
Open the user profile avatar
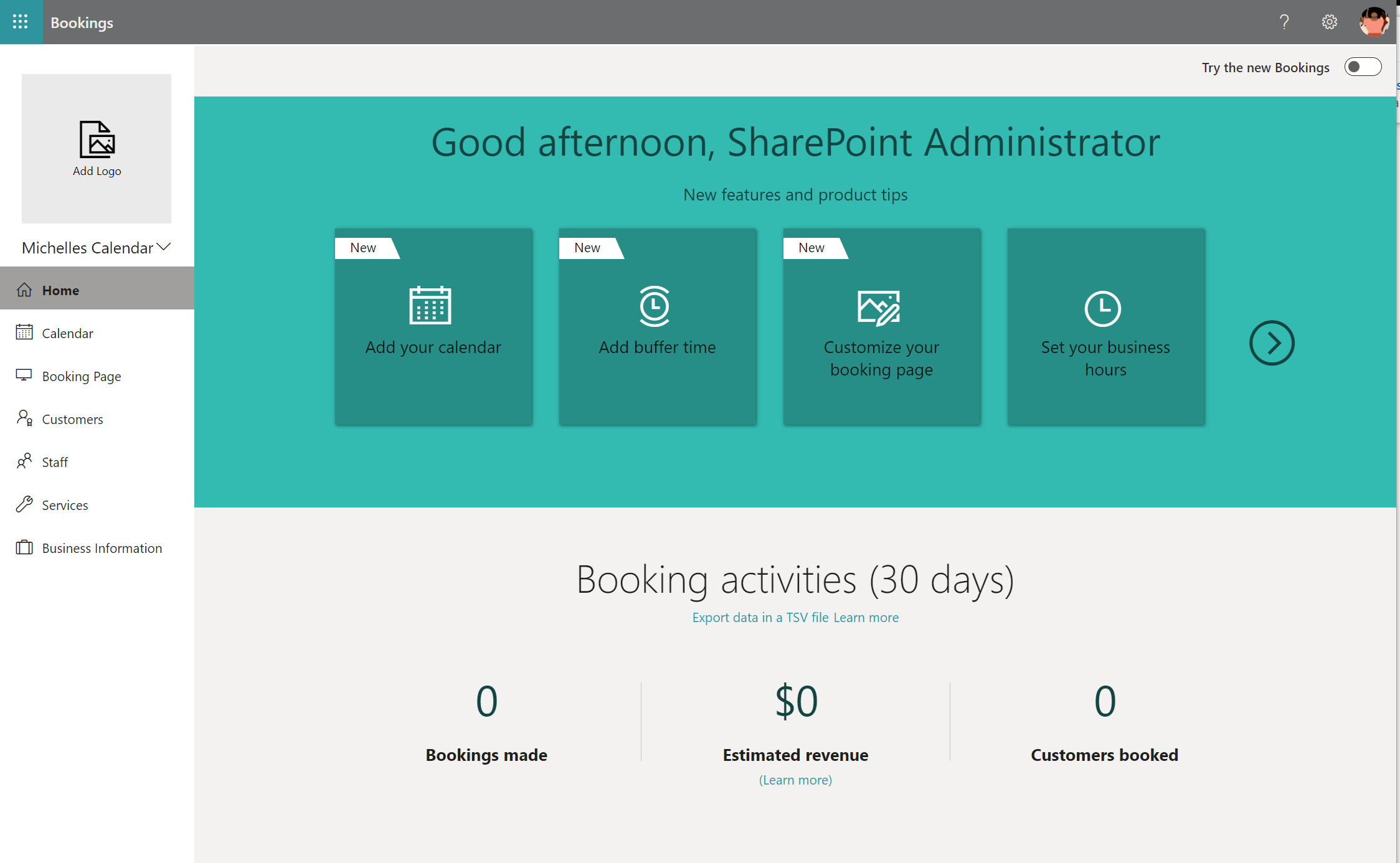(x=1374, y=22)
